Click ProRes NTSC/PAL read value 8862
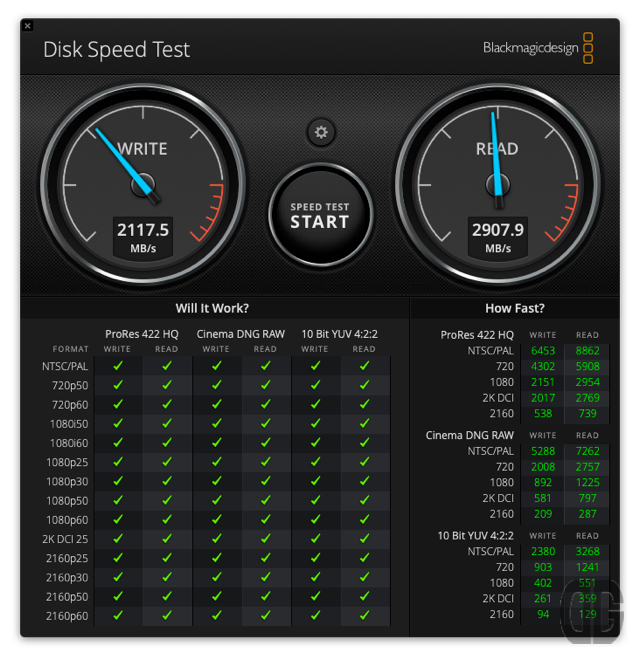The width and height of the screenshot is (640, 660). 587,351
